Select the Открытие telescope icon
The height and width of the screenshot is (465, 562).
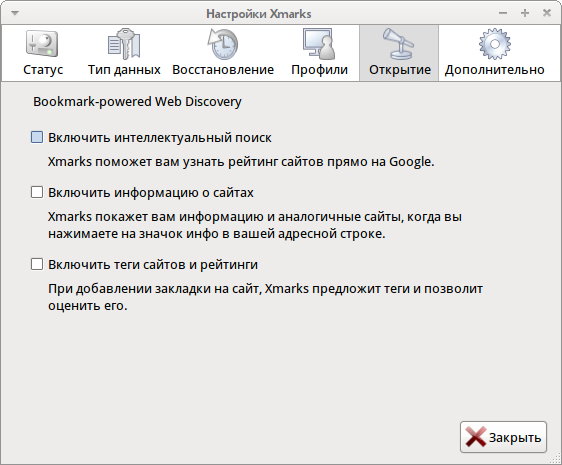coord(399,44)
